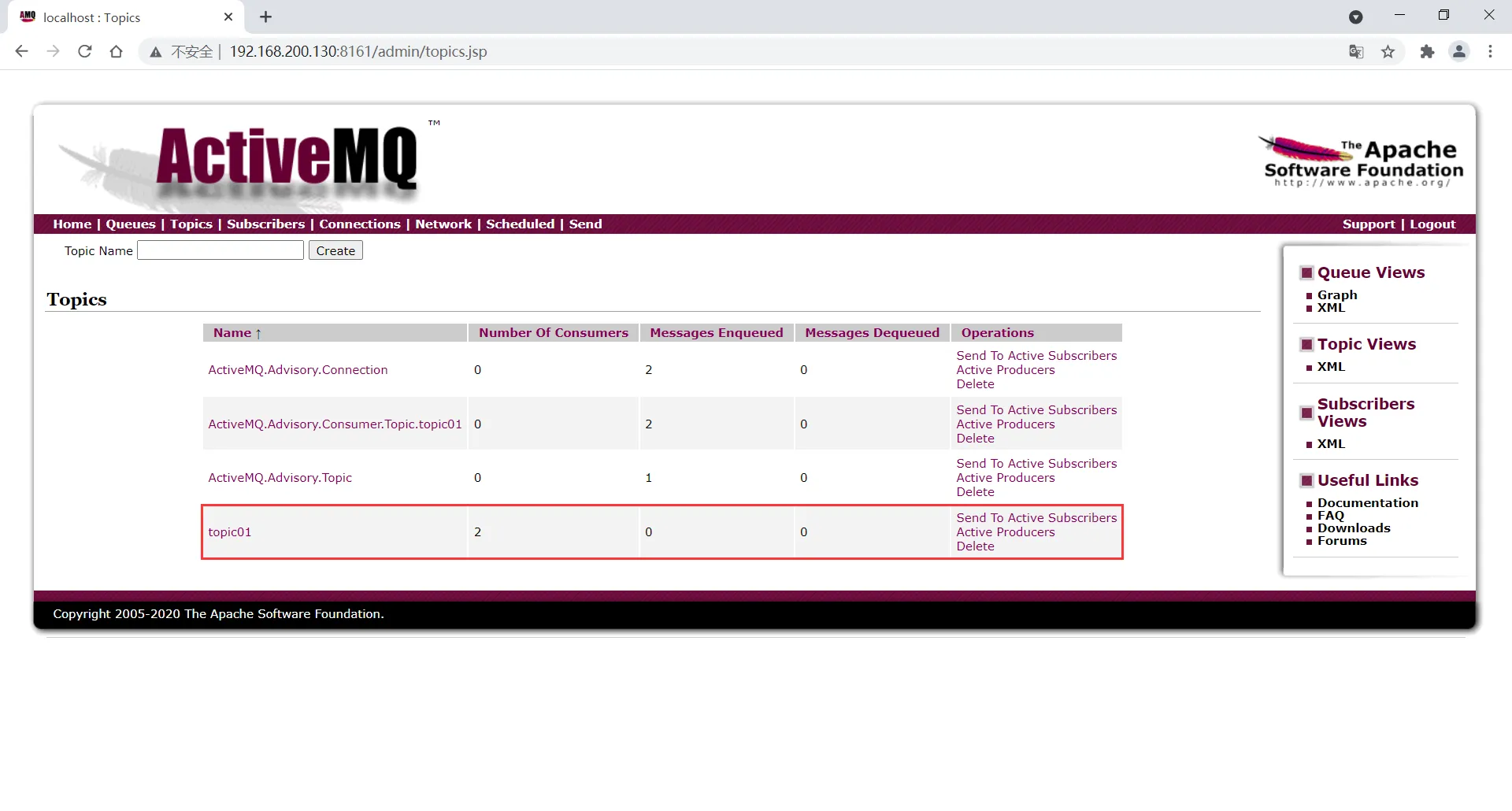
Task: Go to Subscribers in the navigation bar
Action: [265, 224]
